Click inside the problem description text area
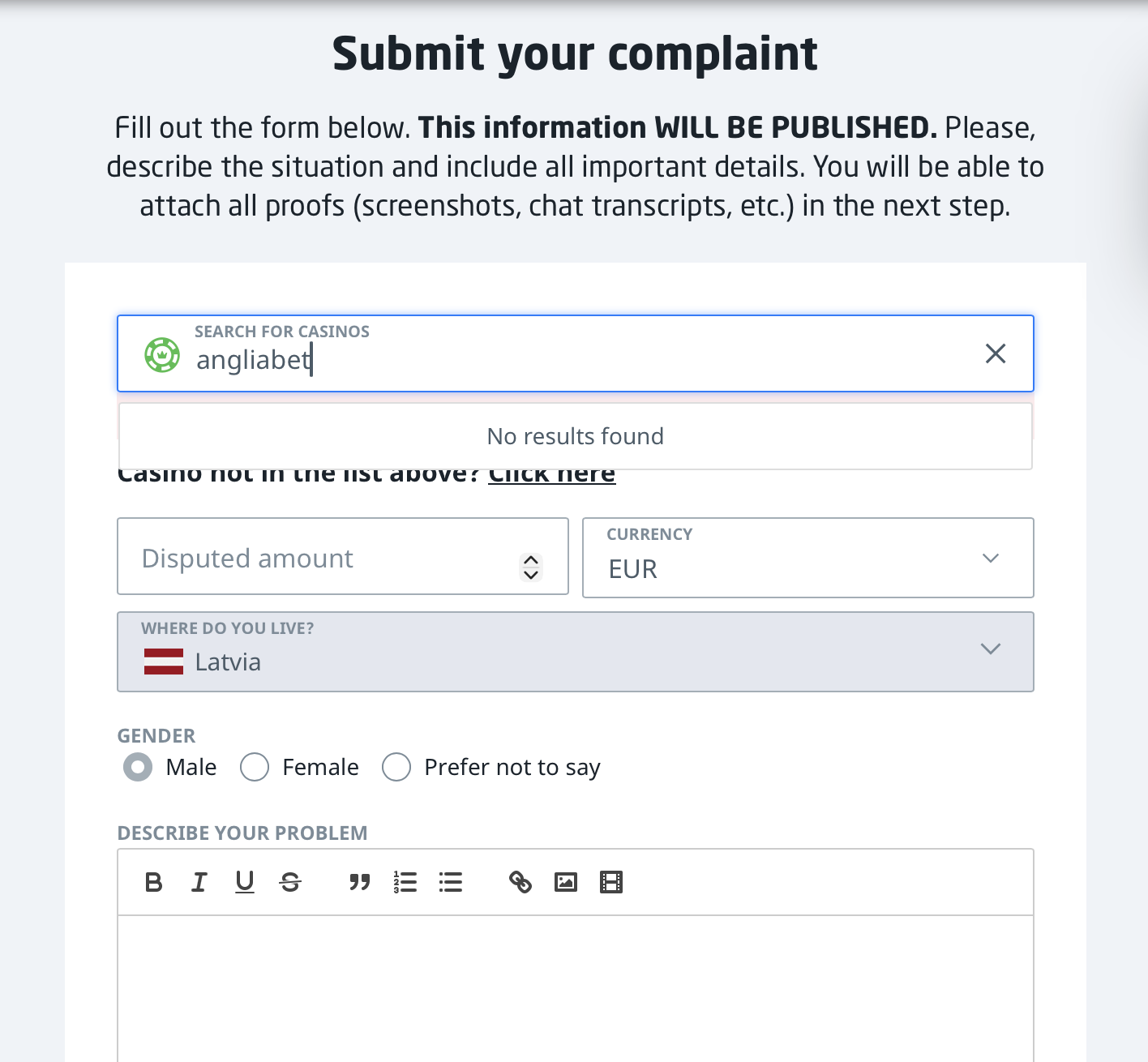Image resolution: width=1148 pixels, height=1062 pixels. tap(576, 987)
